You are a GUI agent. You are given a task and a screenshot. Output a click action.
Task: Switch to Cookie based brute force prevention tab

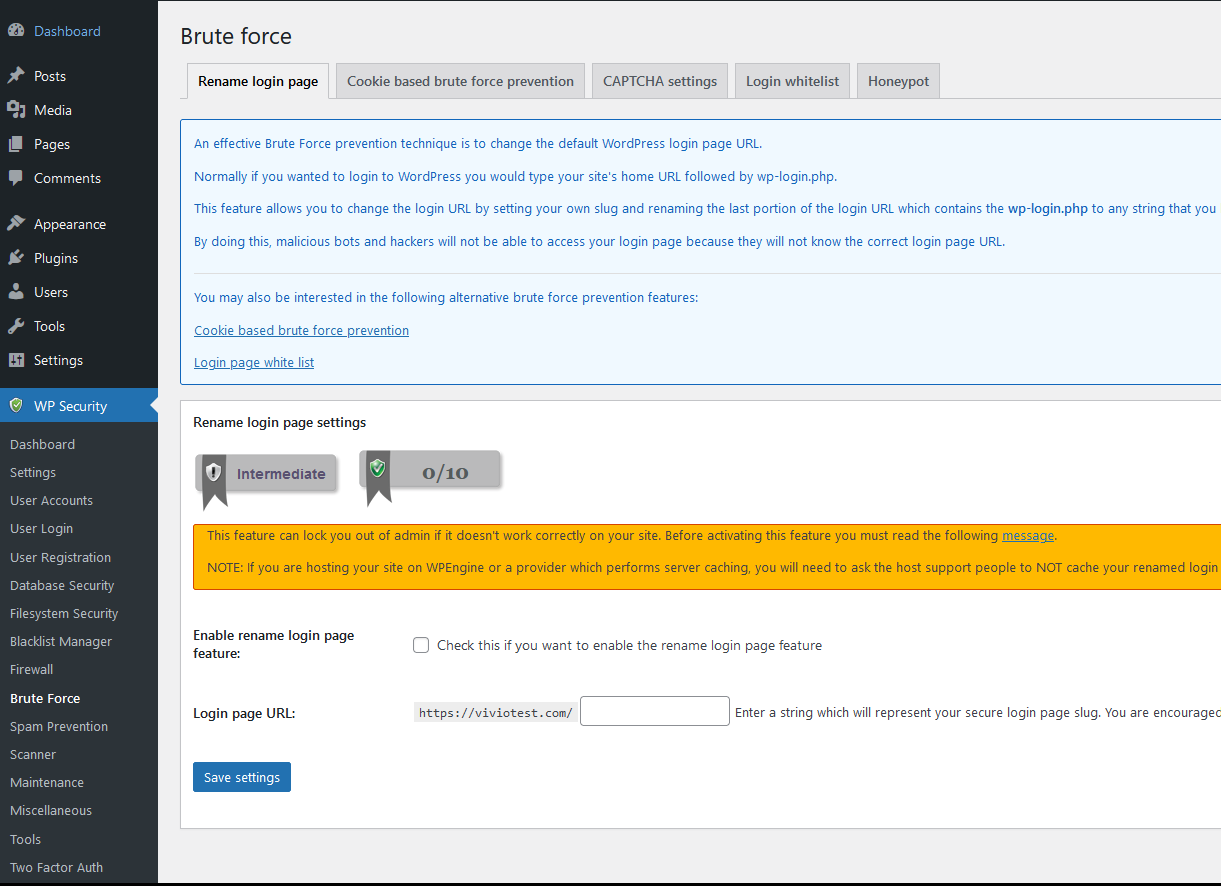tap(460, 82)
